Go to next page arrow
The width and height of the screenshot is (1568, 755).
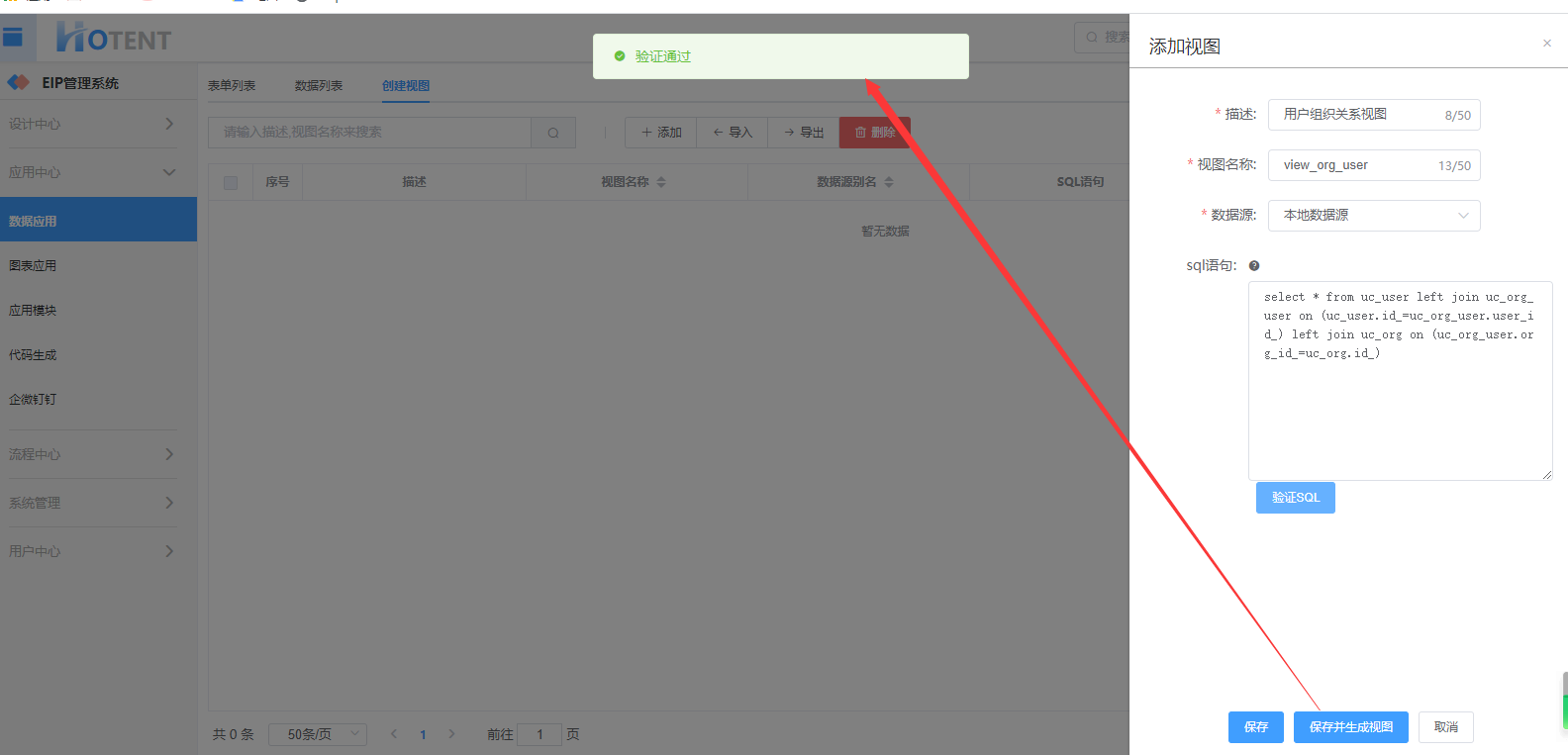click(451, 734)
